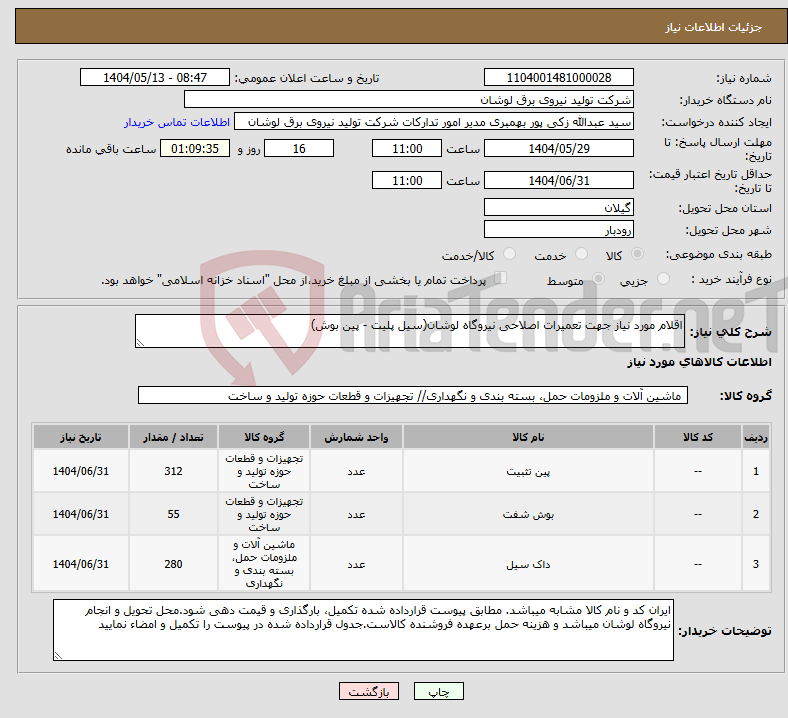Toggle the اسناد خزانه اسلامی payment checkbox
The image size is (788, 718).
tap(501, 278)
